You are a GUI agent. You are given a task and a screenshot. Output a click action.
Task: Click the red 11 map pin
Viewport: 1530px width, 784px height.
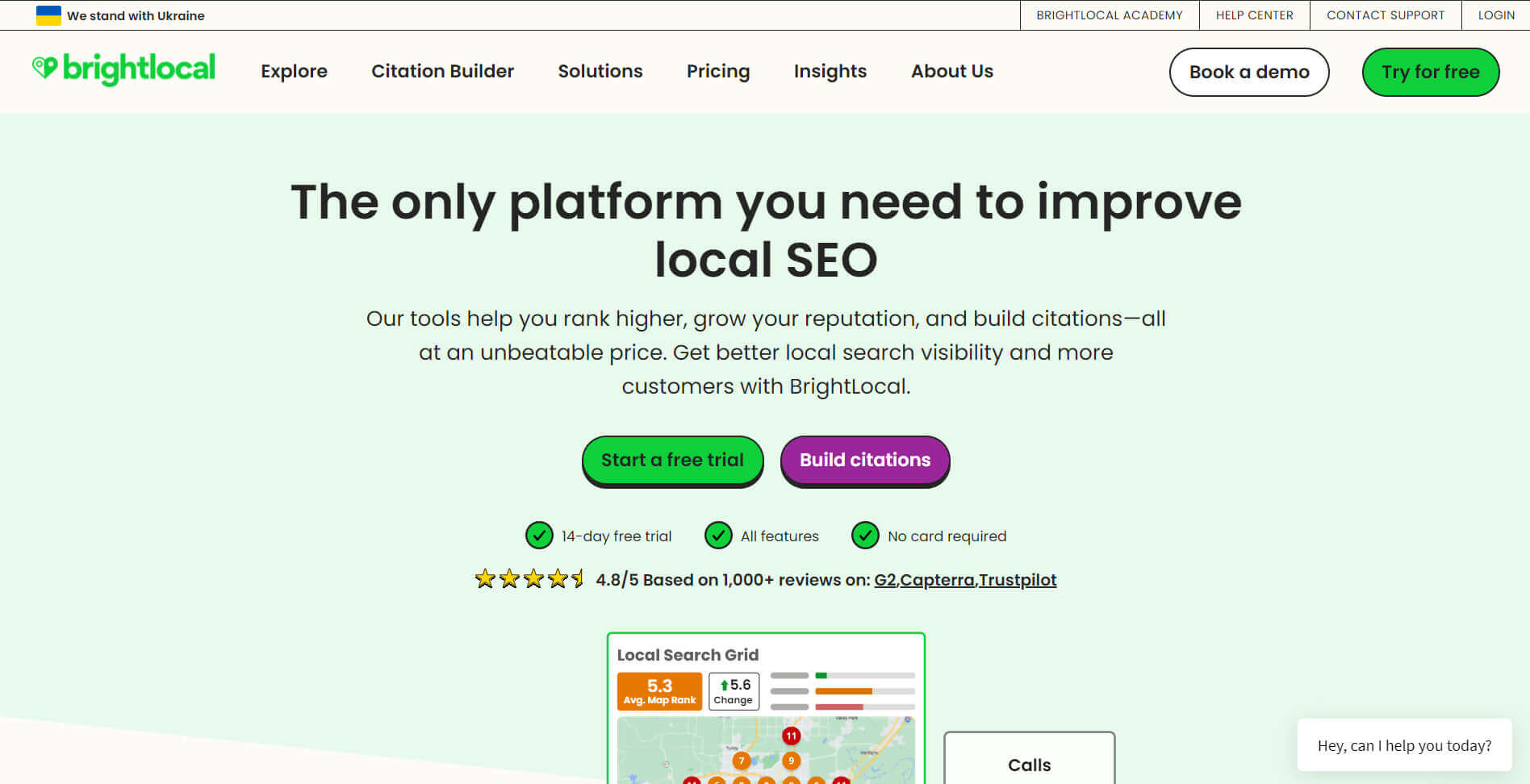click(x=791, y=736)
